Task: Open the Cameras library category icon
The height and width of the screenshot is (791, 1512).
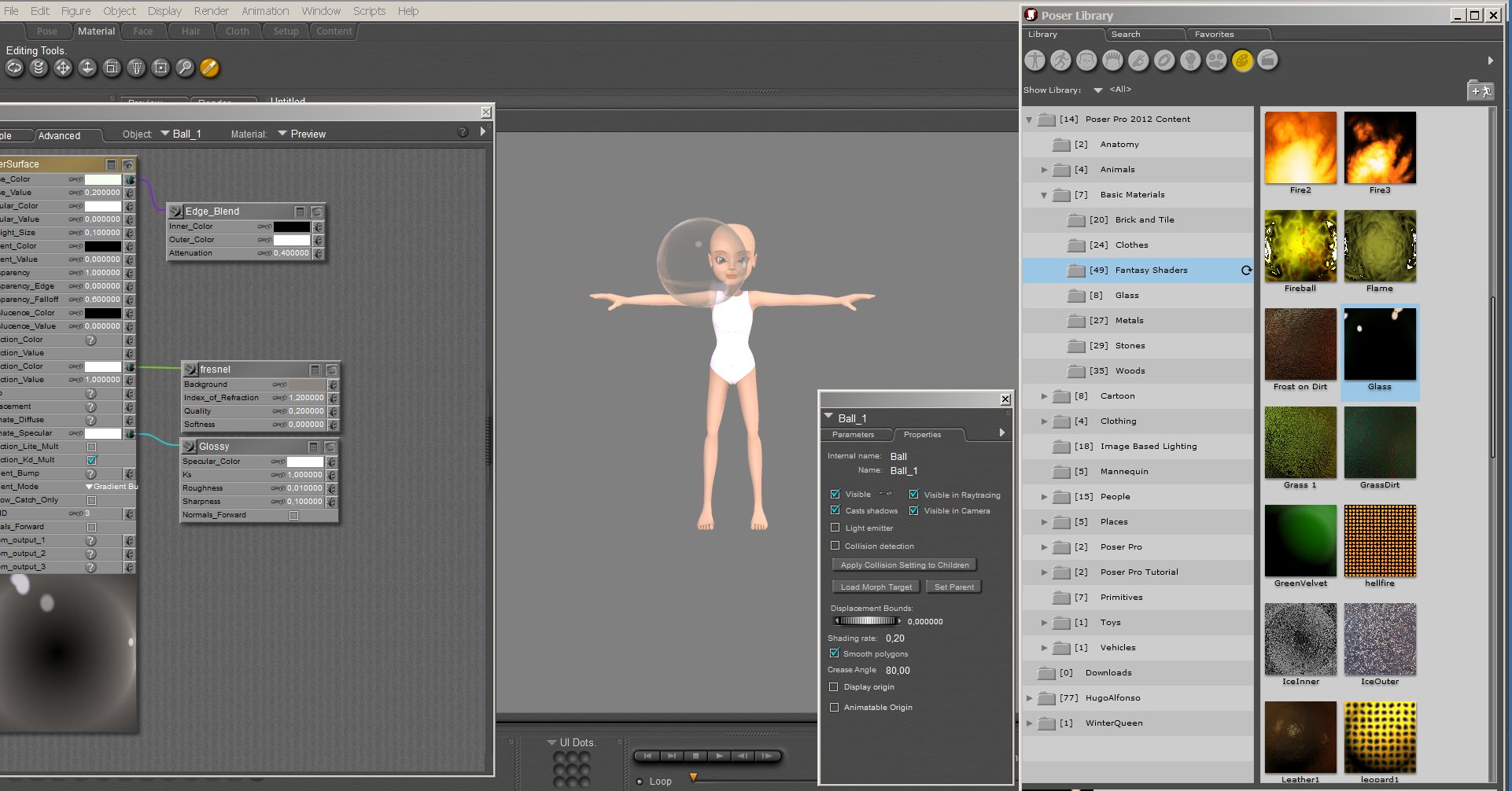Action: pos(1216,61)
